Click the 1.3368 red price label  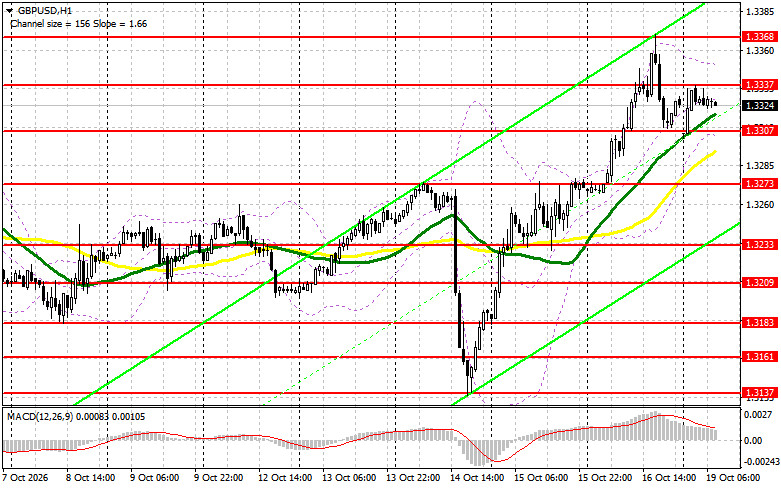pos(760,37)
